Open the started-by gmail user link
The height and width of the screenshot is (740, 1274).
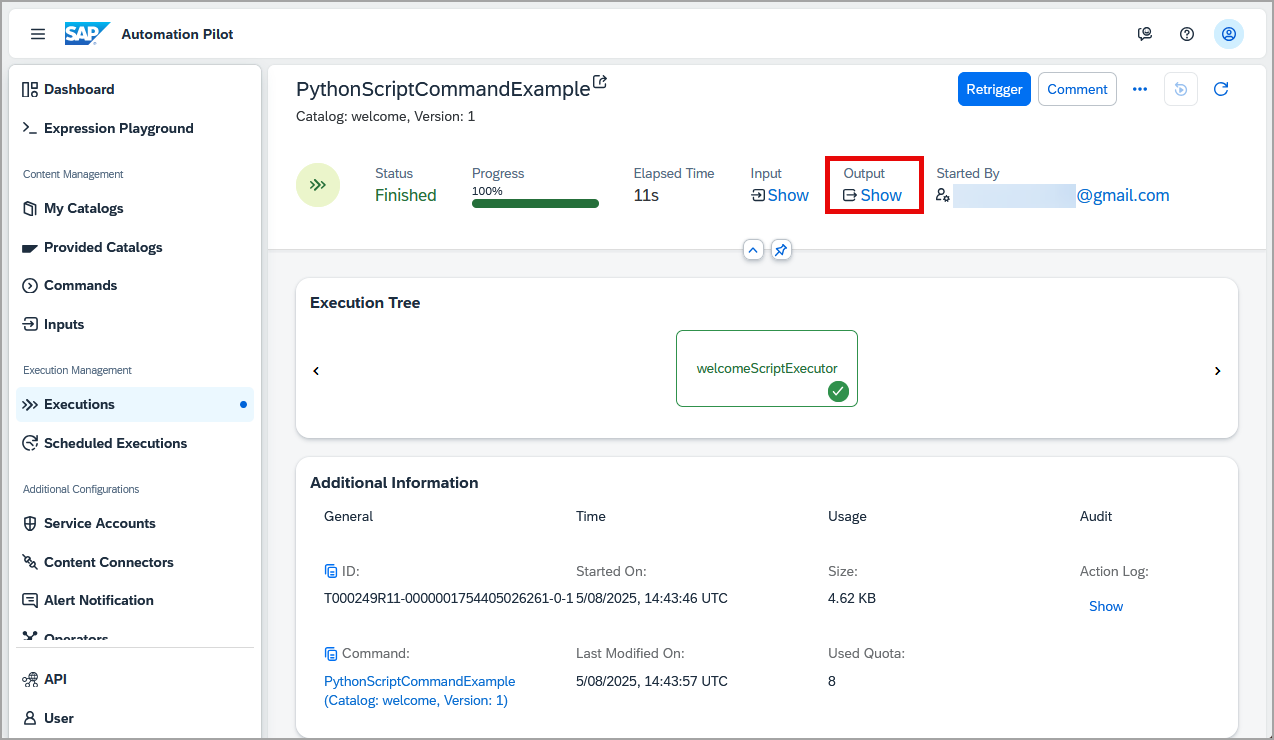pos(1061,195)
